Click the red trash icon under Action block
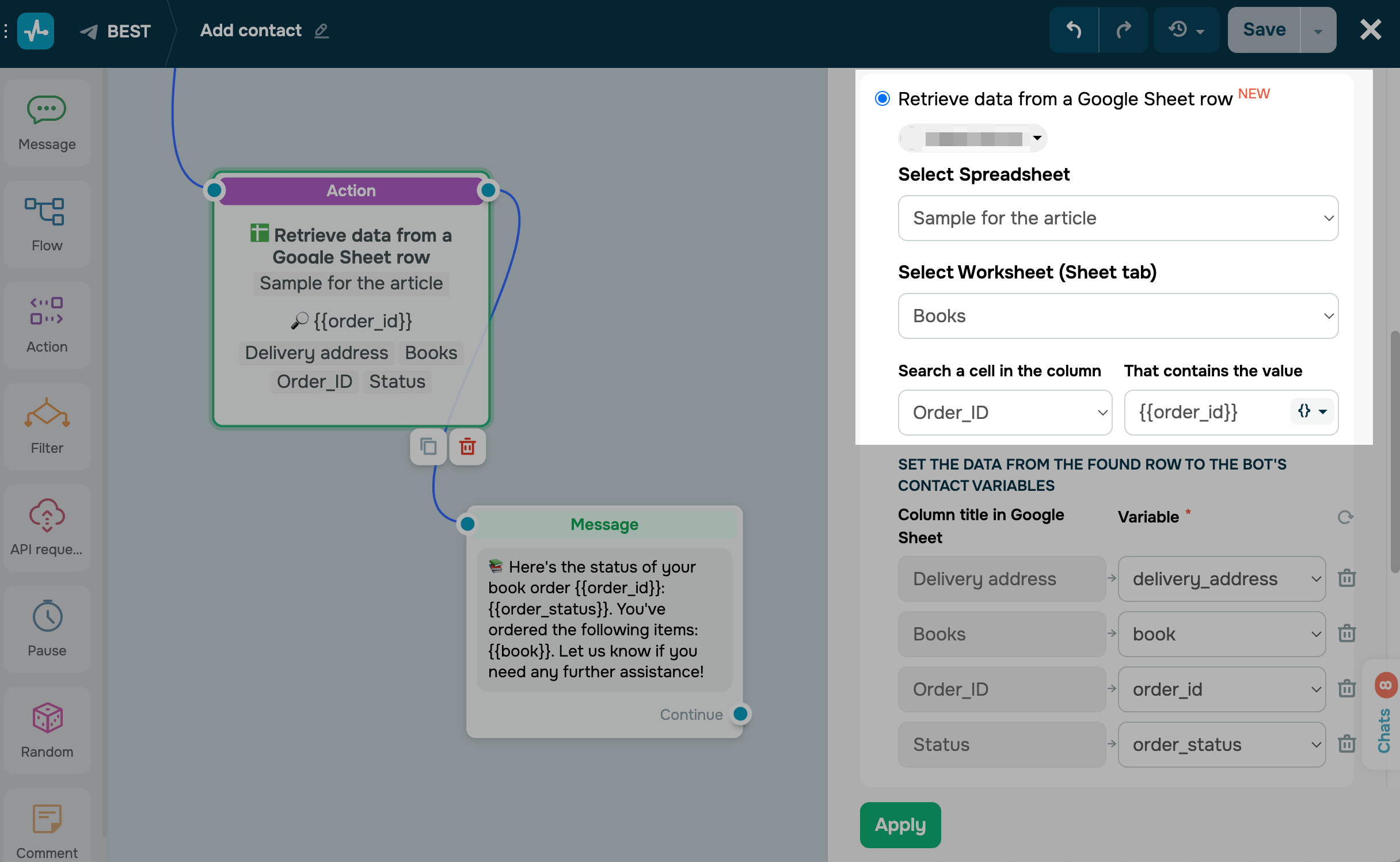Screen dimensions: 1400x862 click(x=467, y=447)
